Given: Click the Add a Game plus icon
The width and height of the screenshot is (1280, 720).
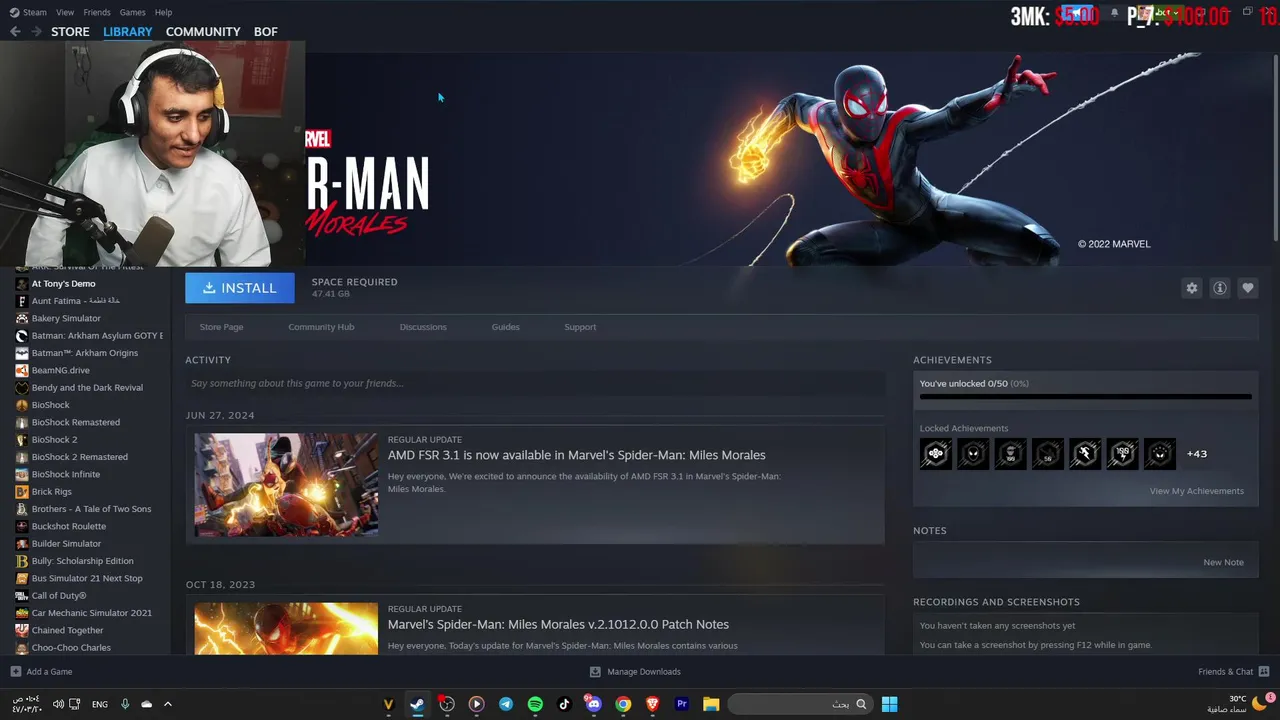Looking at the screenshot, I should [15, 672].
